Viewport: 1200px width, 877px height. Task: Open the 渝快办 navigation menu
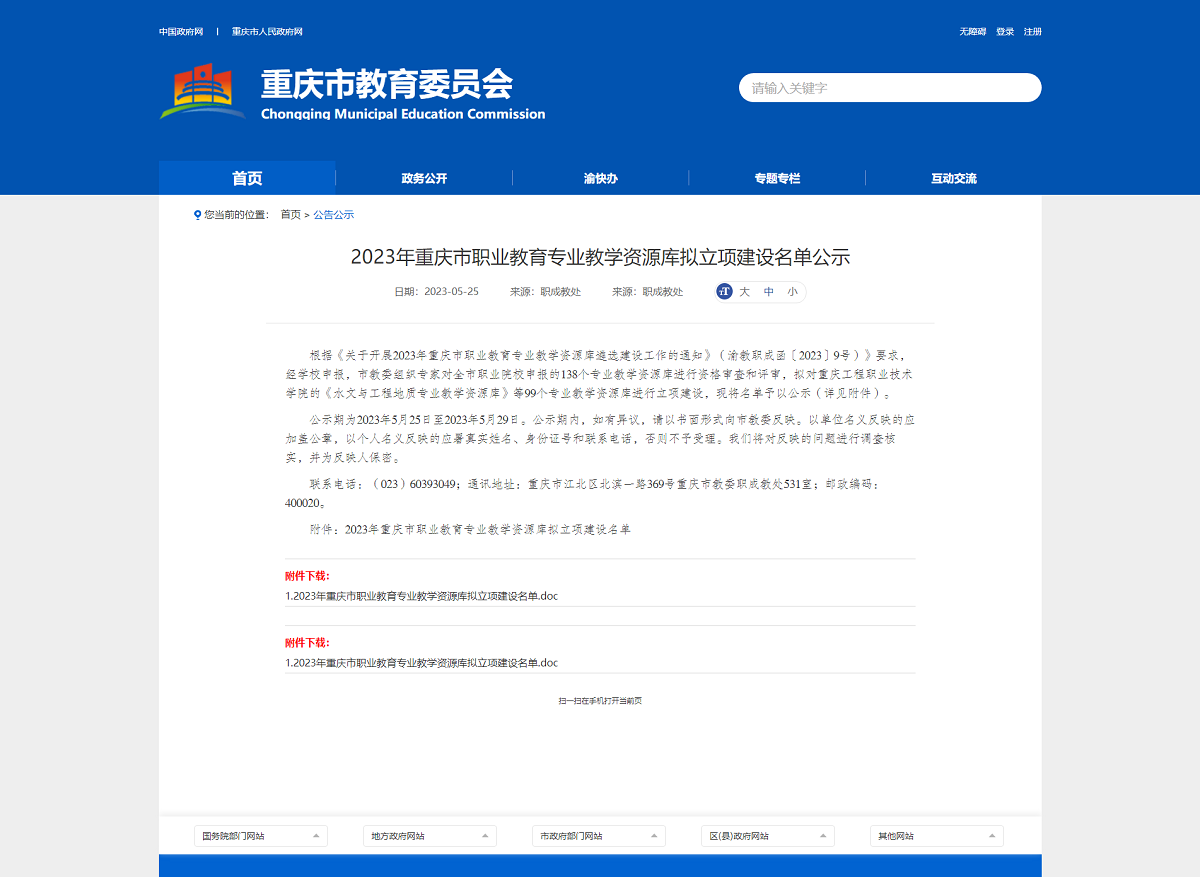point(600,178)
